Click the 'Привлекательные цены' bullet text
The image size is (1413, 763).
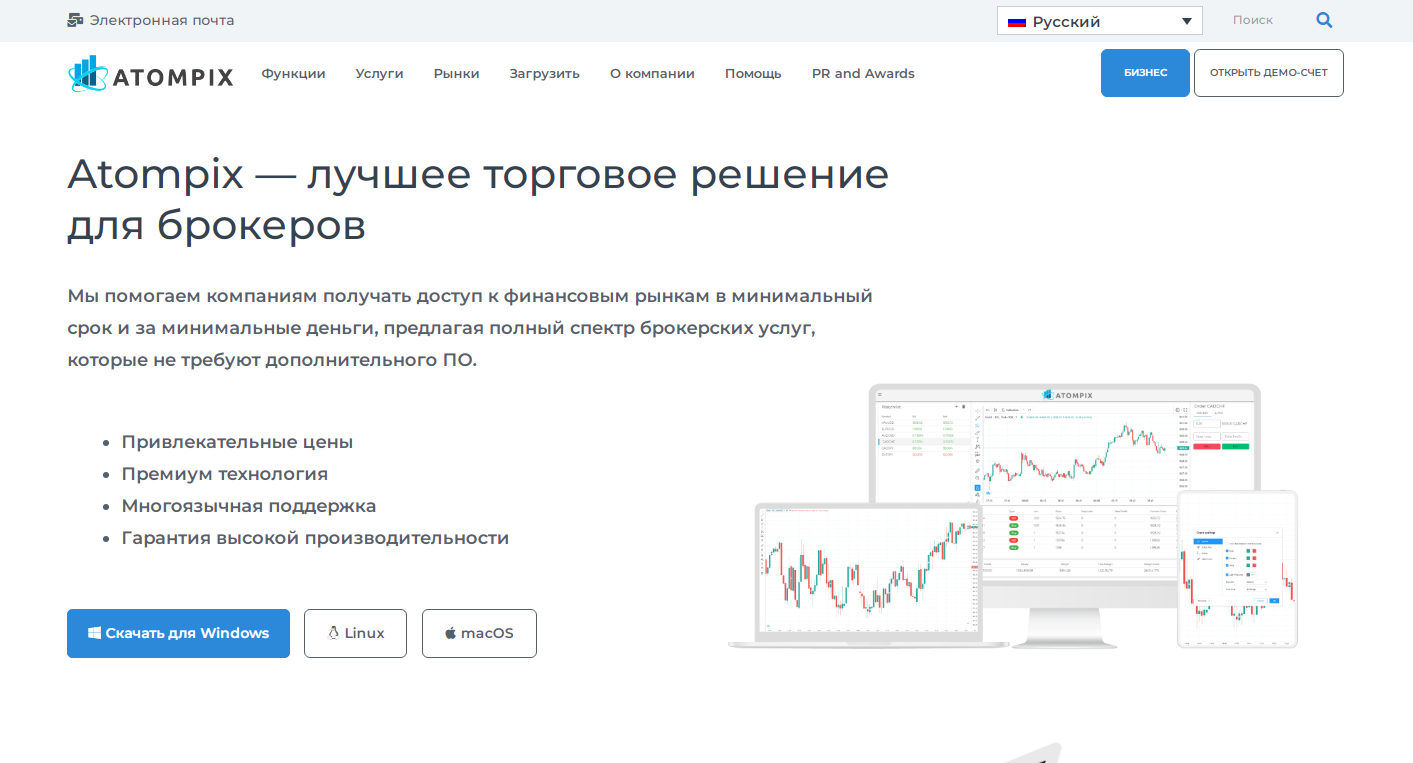237,442
